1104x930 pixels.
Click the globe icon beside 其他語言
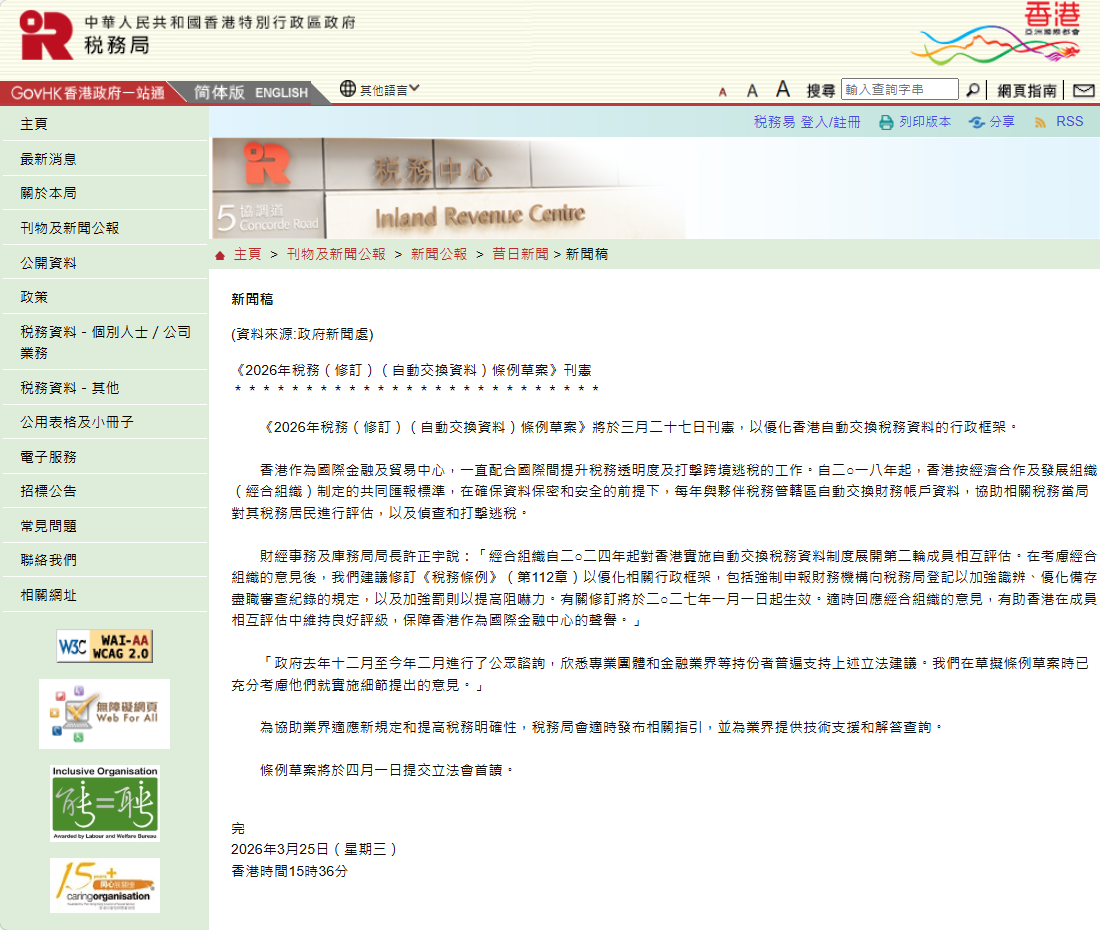[347, 88]
